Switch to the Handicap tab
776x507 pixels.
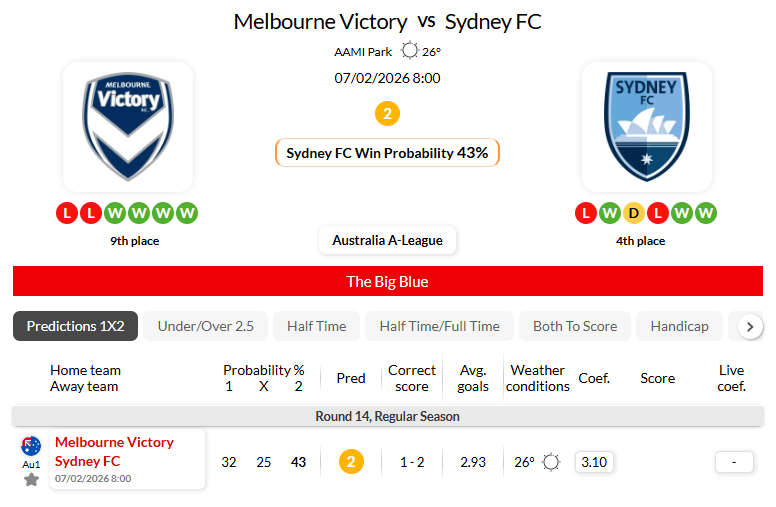[679, 326]
